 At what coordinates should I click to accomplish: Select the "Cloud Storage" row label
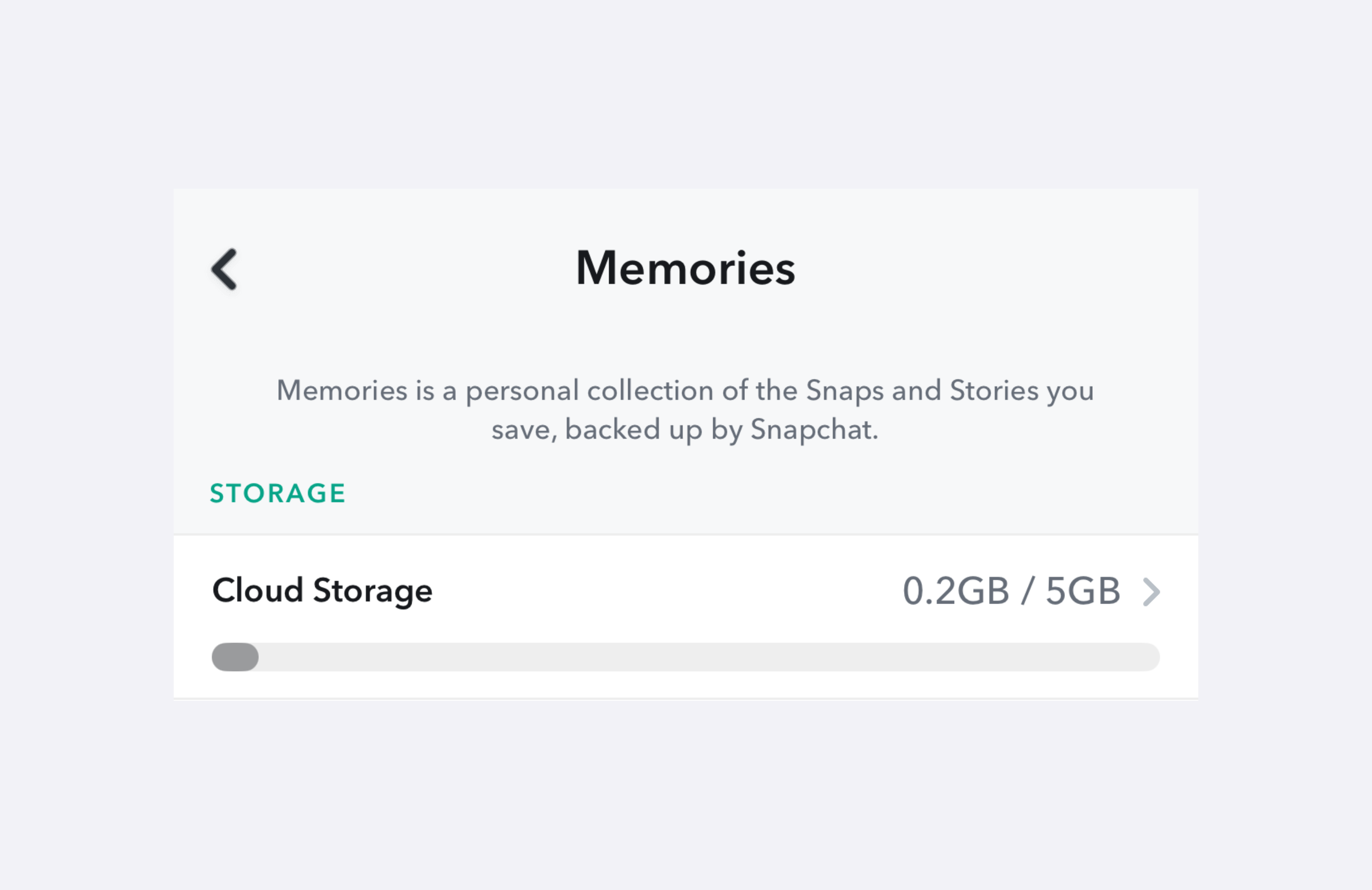tap(322, 591)
